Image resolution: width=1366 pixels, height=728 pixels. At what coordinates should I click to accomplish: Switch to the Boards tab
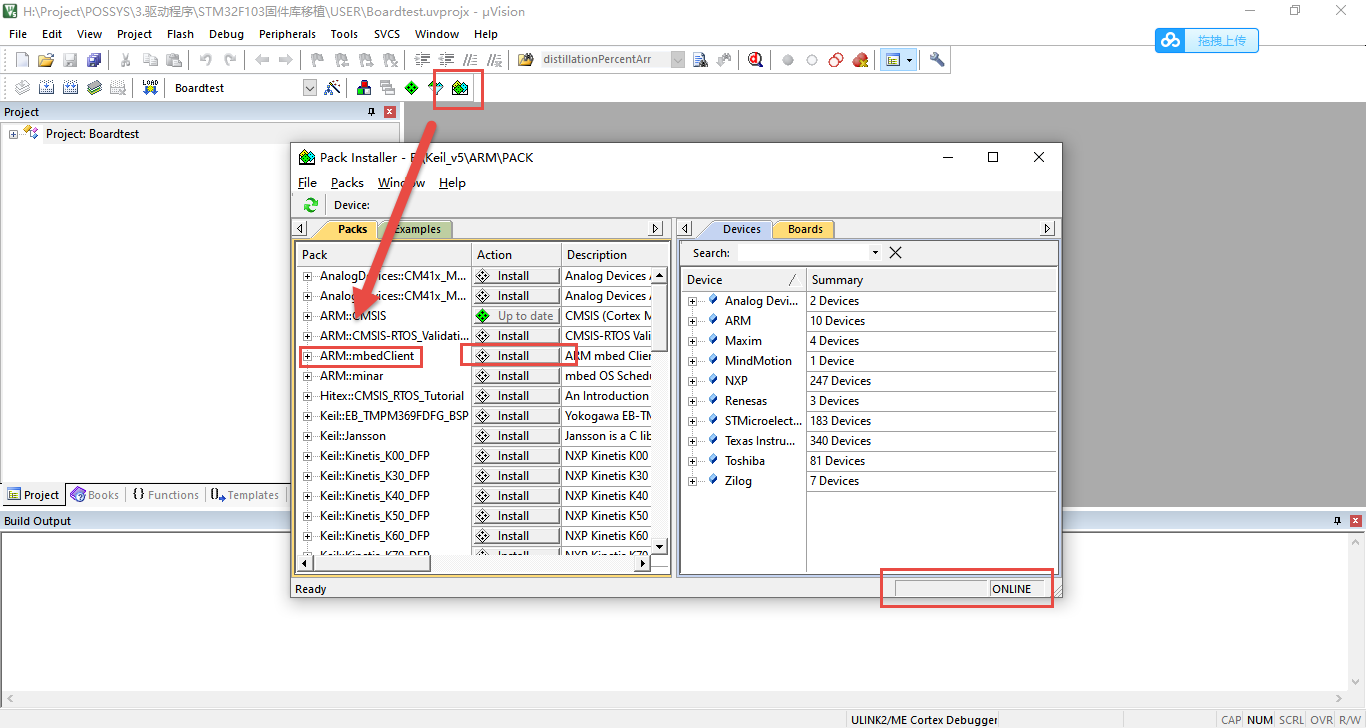point(805,229)
